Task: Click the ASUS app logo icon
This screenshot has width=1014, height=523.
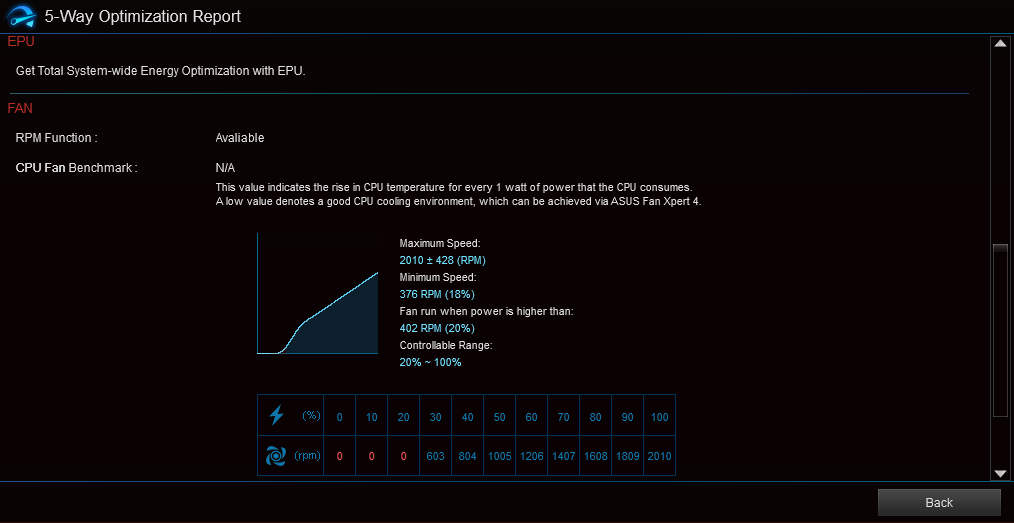Action: (x=21, y=16)
